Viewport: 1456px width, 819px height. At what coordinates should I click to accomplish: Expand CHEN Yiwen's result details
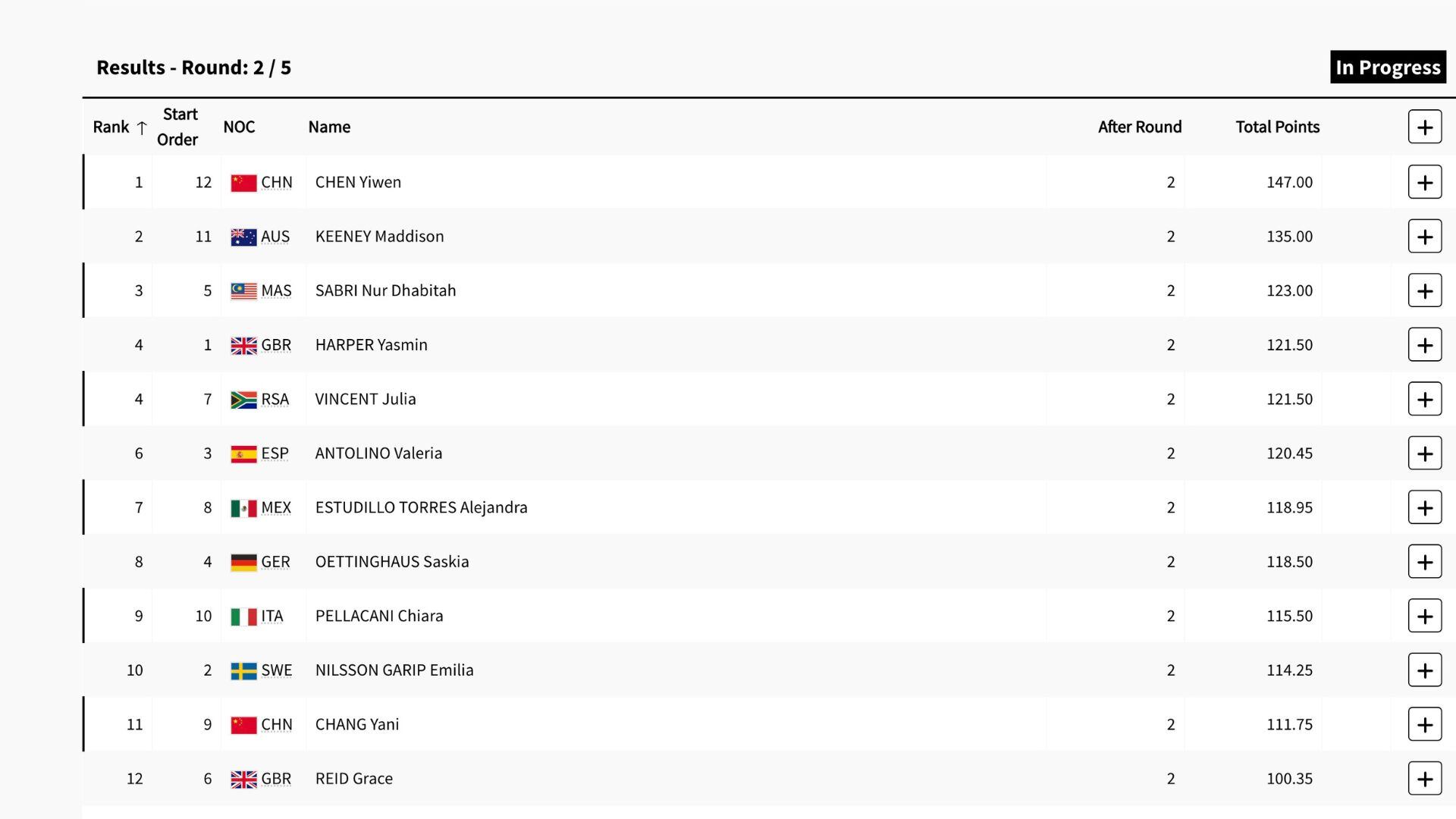[x=1424, y=183]
